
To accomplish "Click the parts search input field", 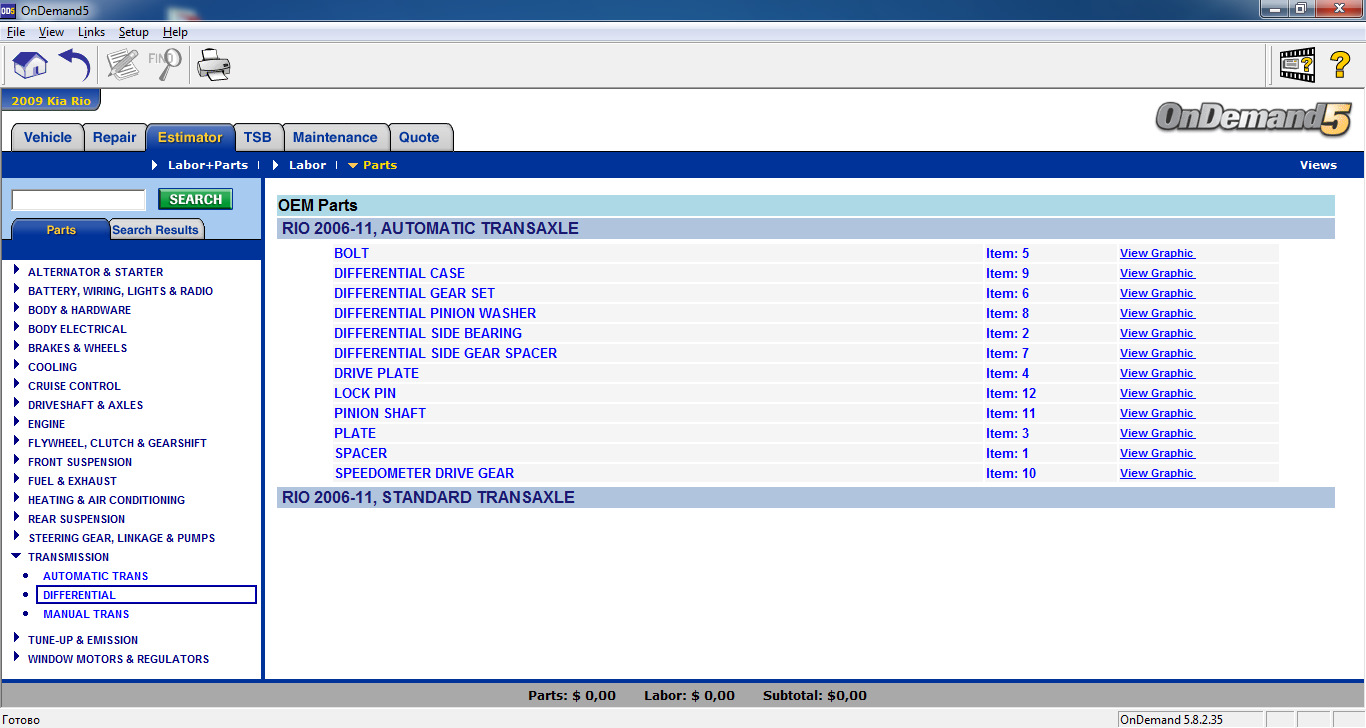I will 79,199.
